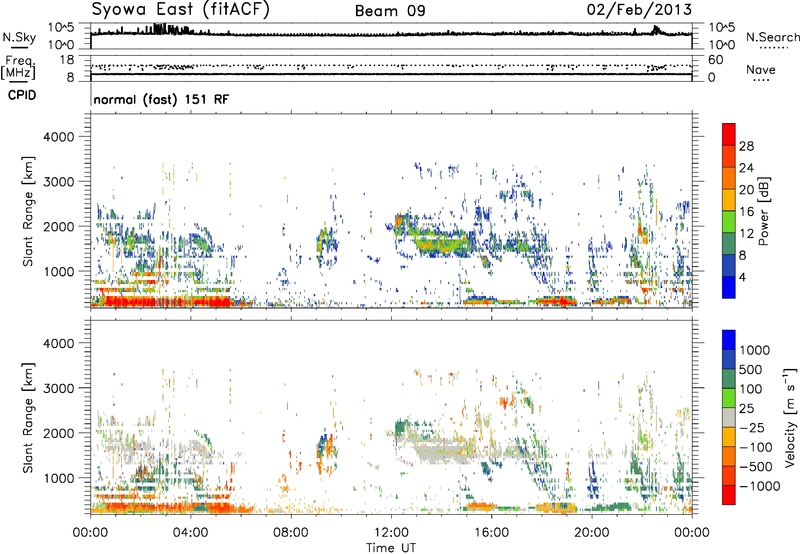Click 'Slant Range [km]' label of velocity panel
Screen dimensions: 800x554
[28, 417]
